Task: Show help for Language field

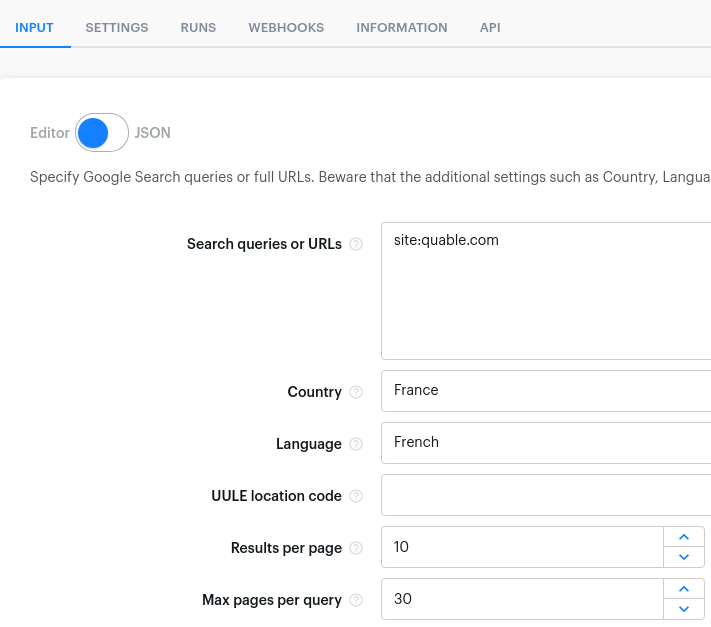Action: coord(356,444)
